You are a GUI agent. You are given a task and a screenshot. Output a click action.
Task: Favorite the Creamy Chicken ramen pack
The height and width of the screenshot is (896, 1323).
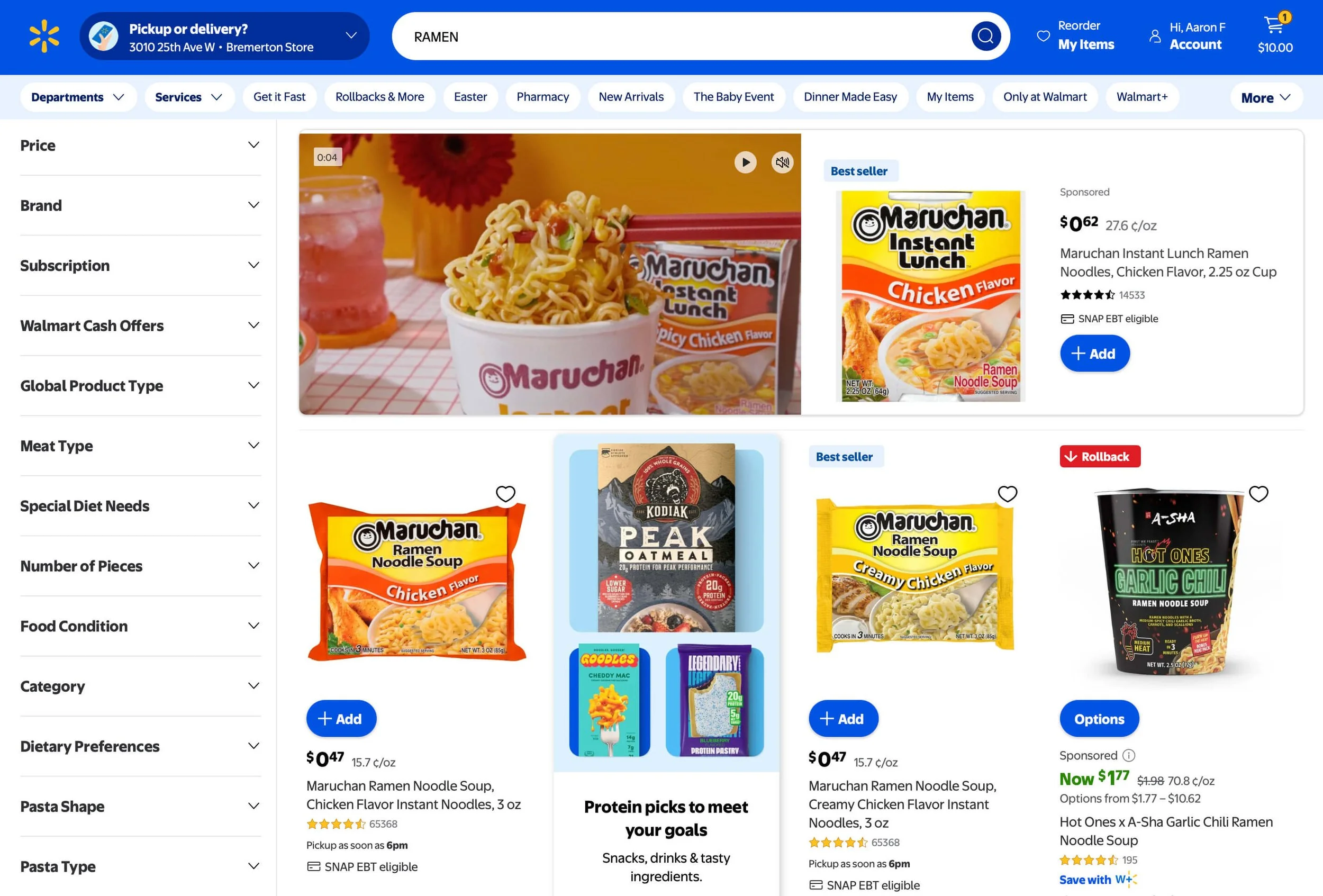(x=1008, y=494)
